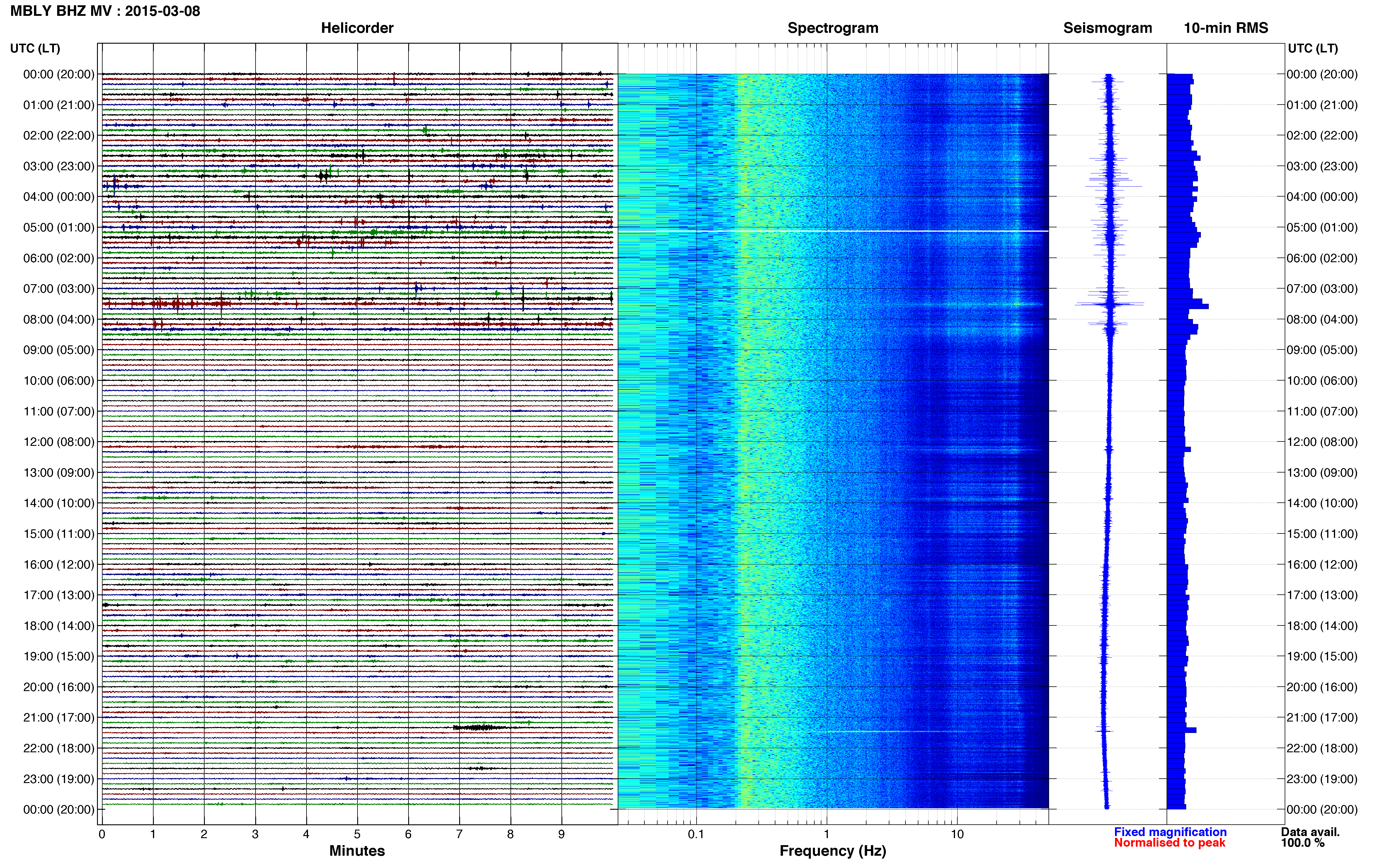Click the RMS bar spike near 21:20
1389x868 pixels.
(1182, 730)
